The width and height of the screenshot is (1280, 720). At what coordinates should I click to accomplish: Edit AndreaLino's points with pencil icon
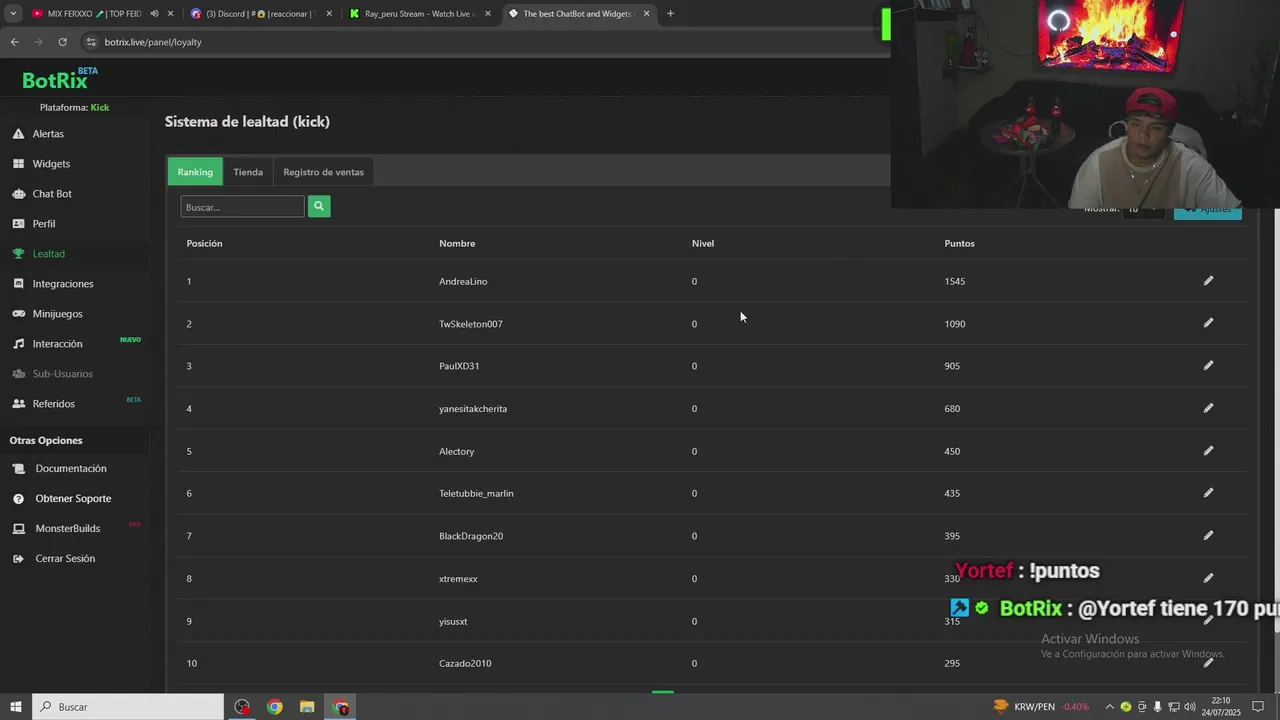[x=1208, y=281]
